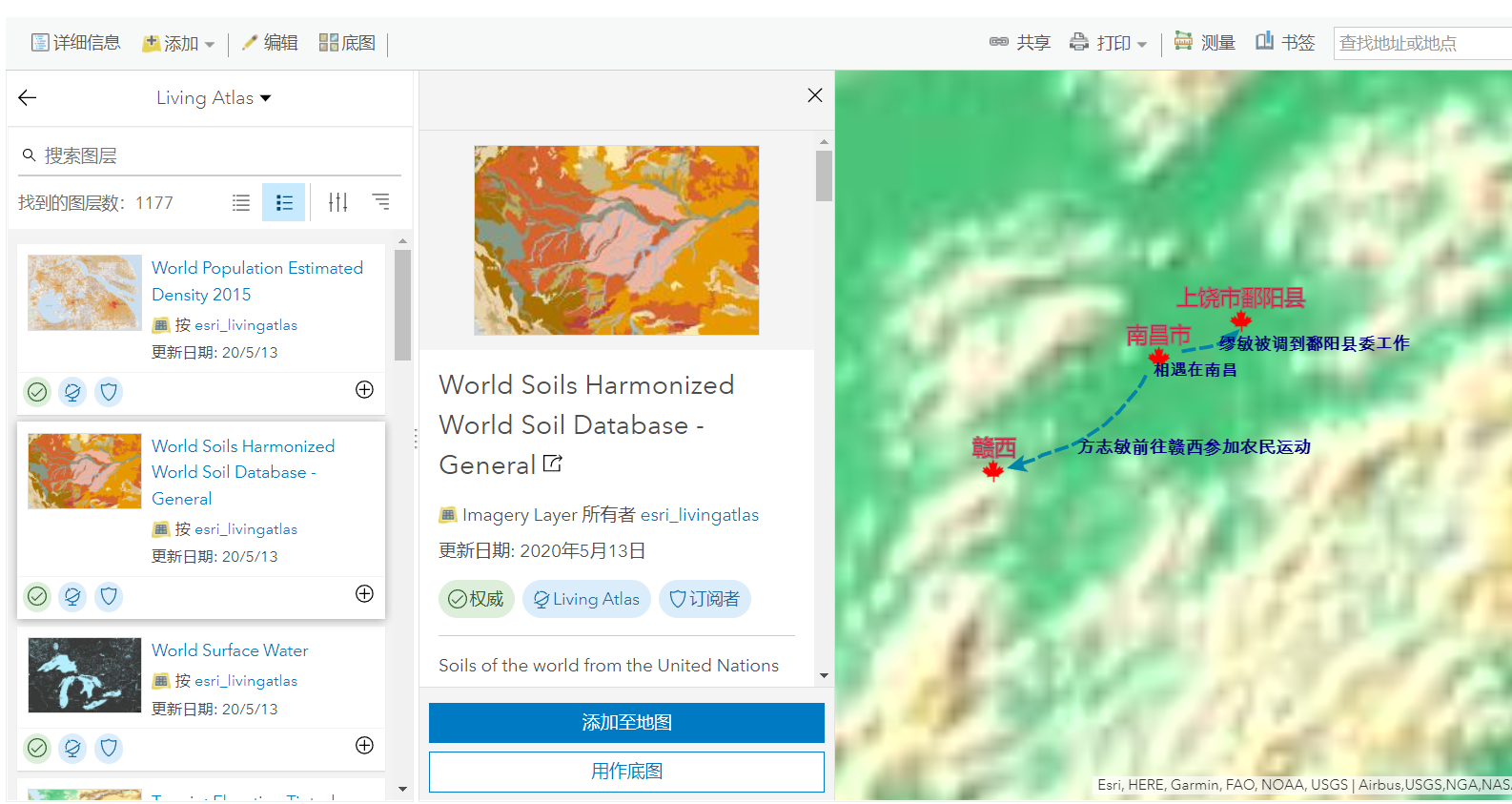Go back with the left arrow
The image size is (1512, 804).
click(28, 97)
